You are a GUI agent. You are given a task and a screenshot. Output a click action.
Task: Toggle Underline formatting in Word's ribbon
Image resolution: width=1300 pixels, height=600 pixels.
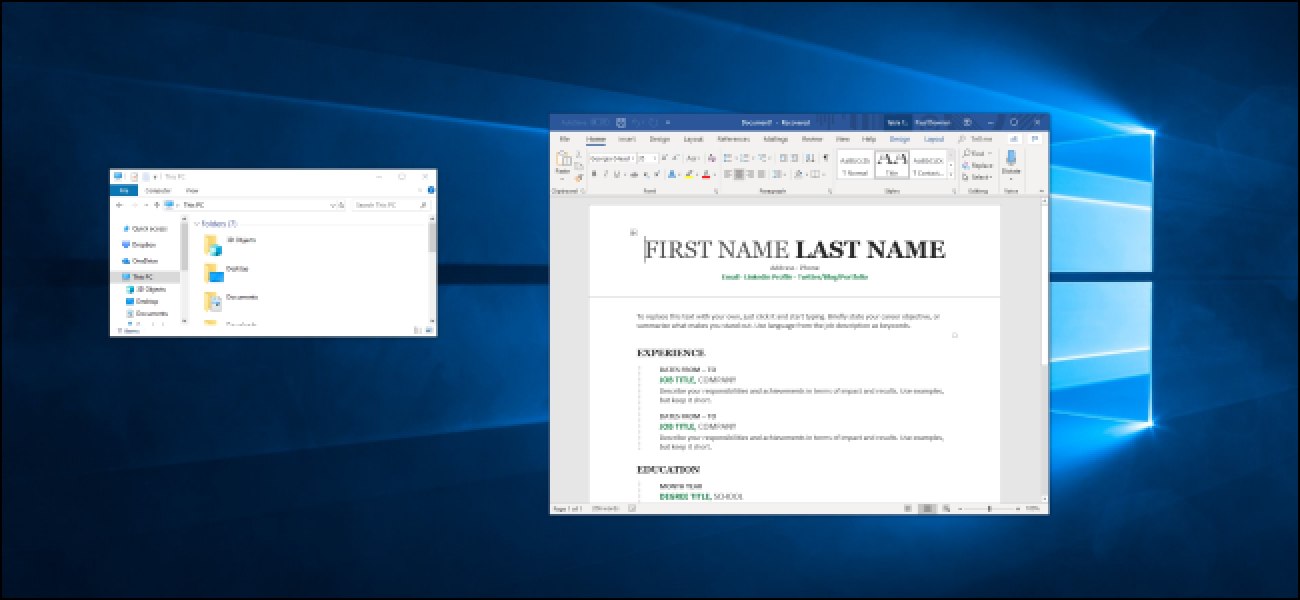617,174
